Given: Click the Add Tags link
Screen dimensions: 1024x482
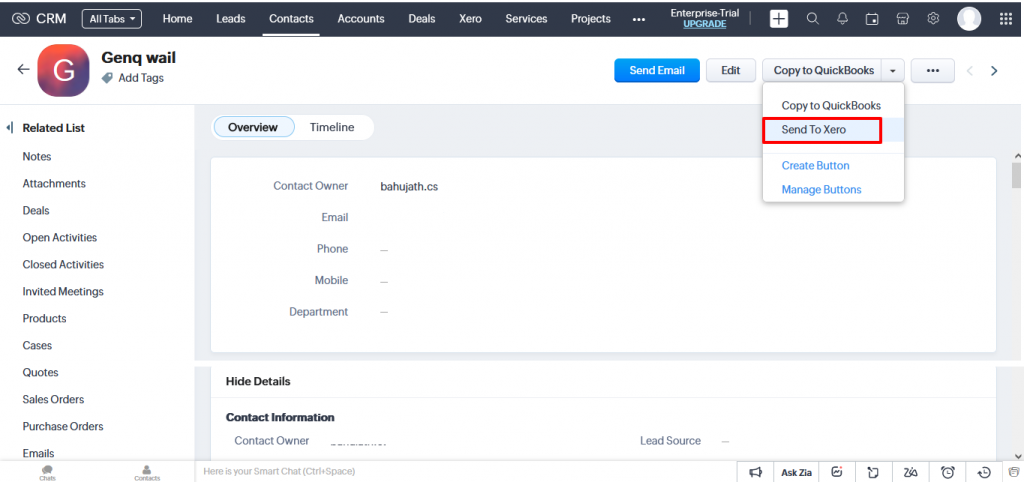Looking at the screenshot, I should pos(141,78).
